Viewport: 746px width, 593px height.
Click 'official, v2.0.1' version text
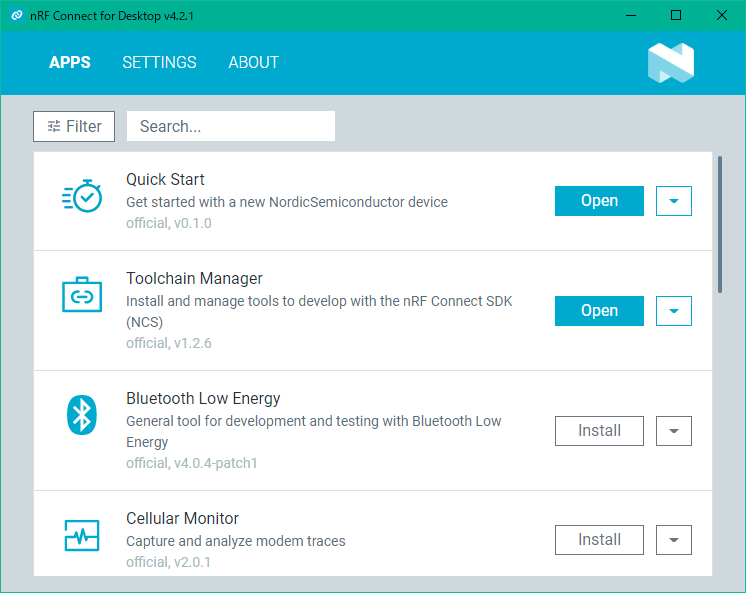coord(168,562)
